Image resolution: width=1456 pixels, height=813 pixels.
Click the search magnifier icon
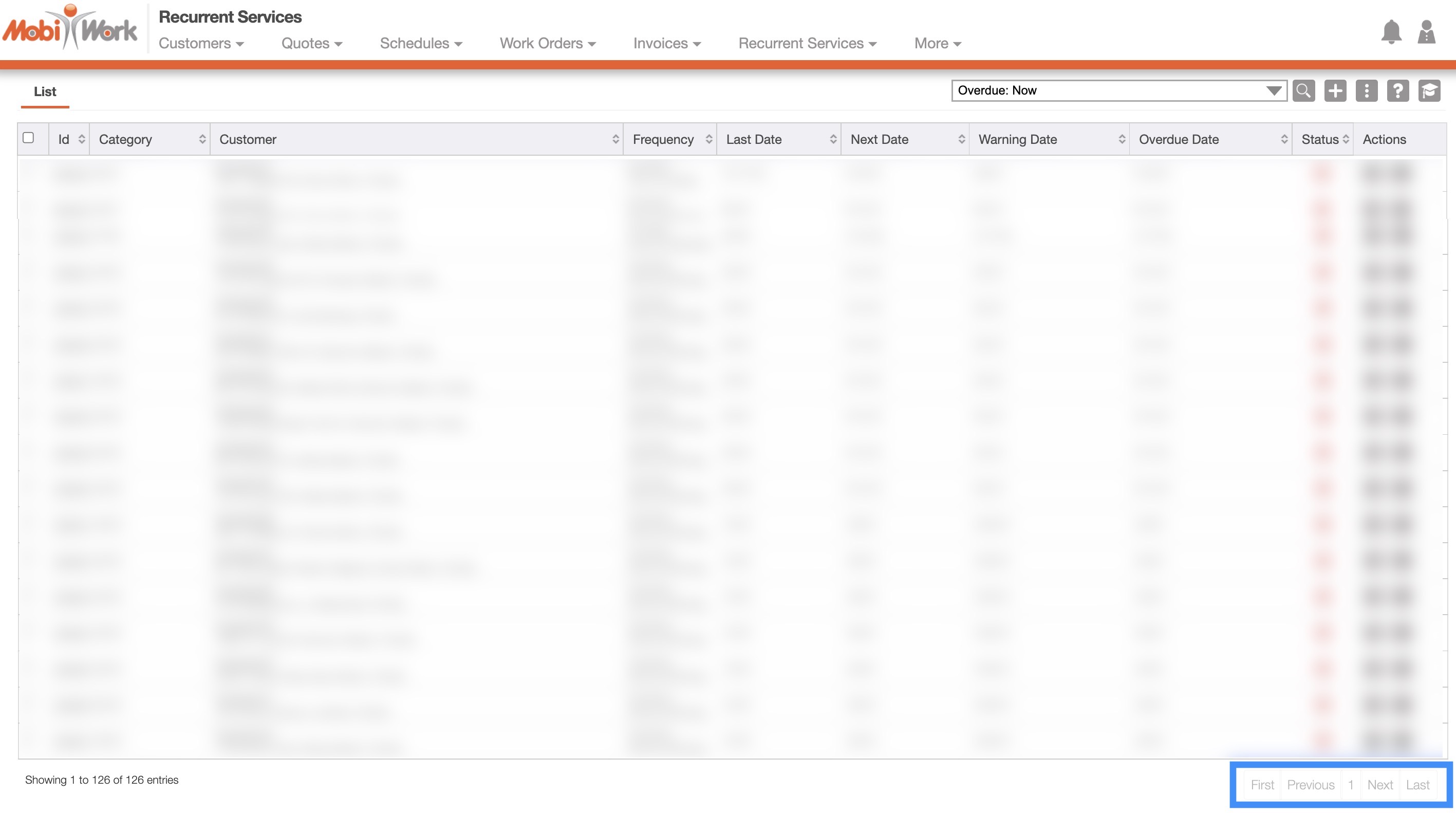coord(1303,90)
